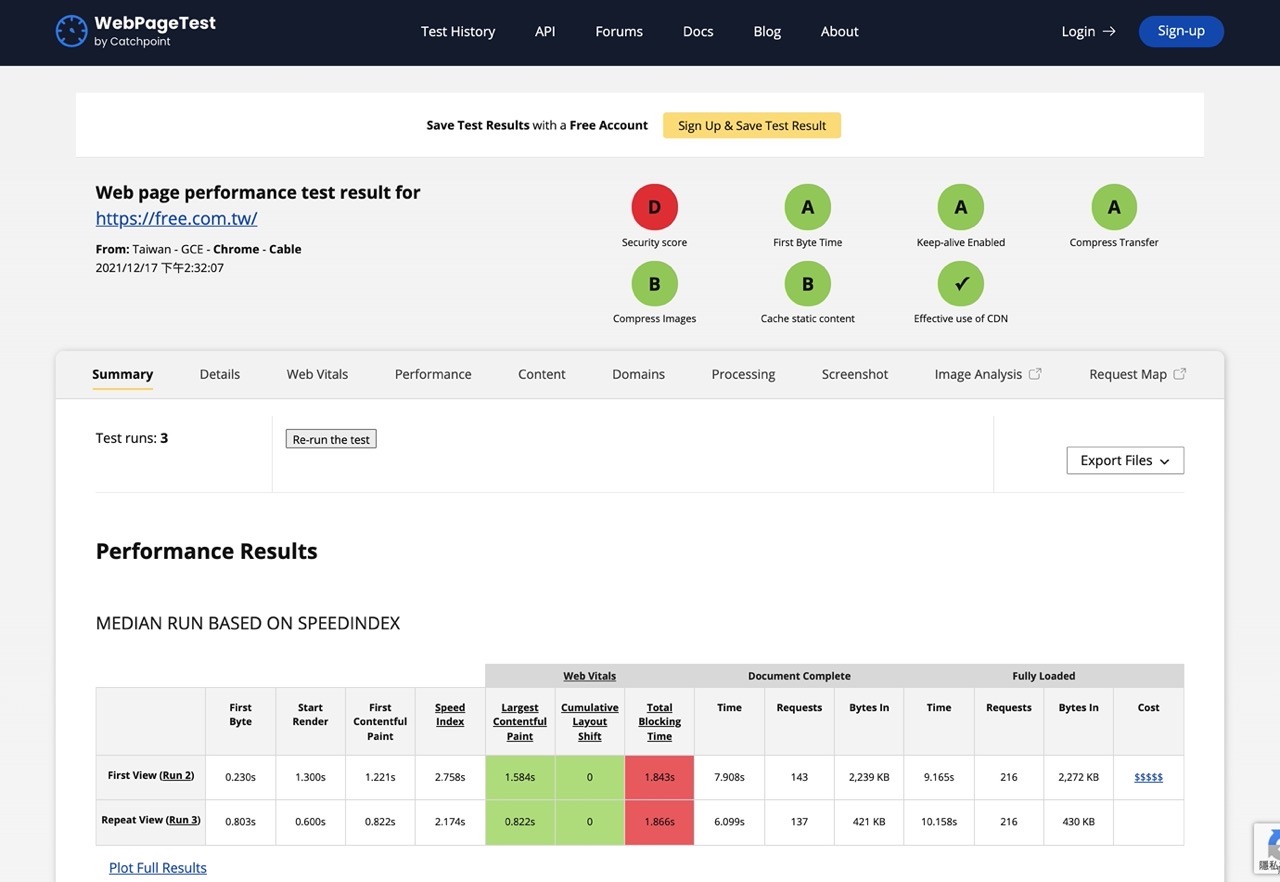Click the reCAPTCHA badge at bottom right
This screenshot has height=882, width=1280.
point(1267,848)
